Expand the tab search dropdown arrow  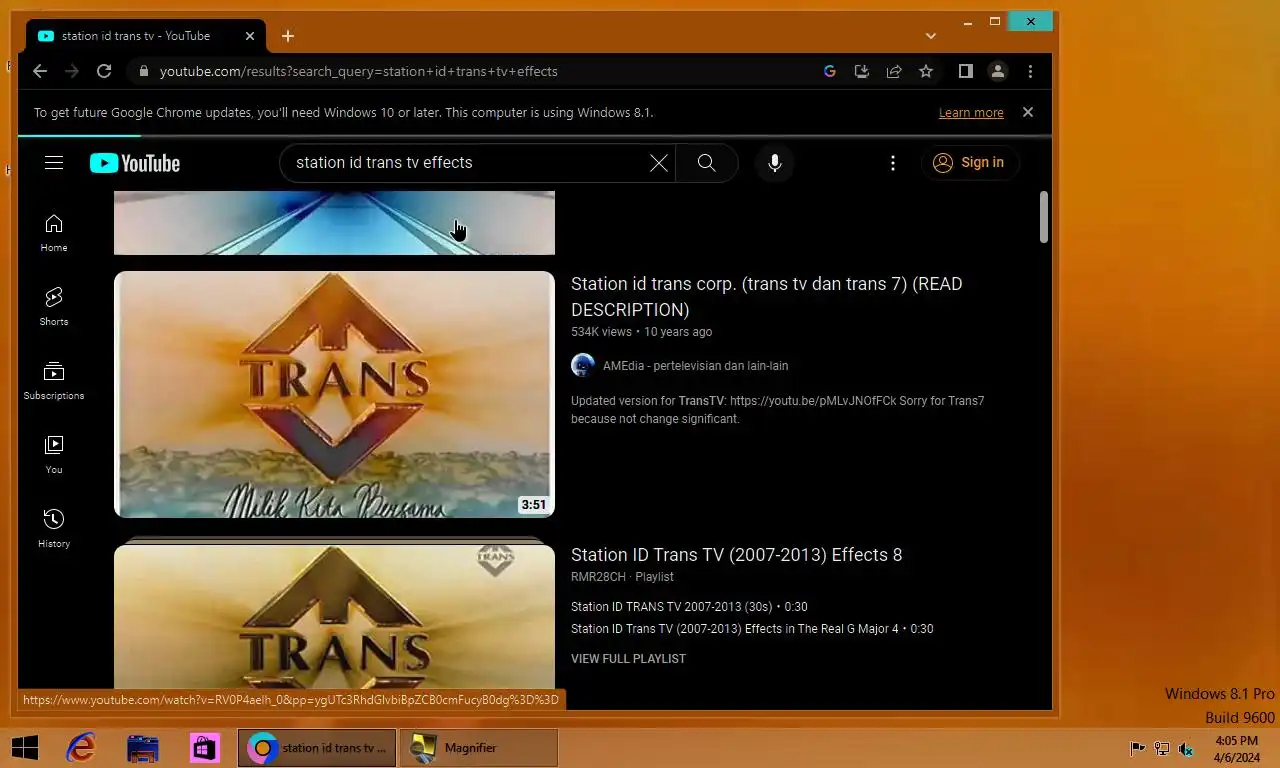tap(931, 36)
